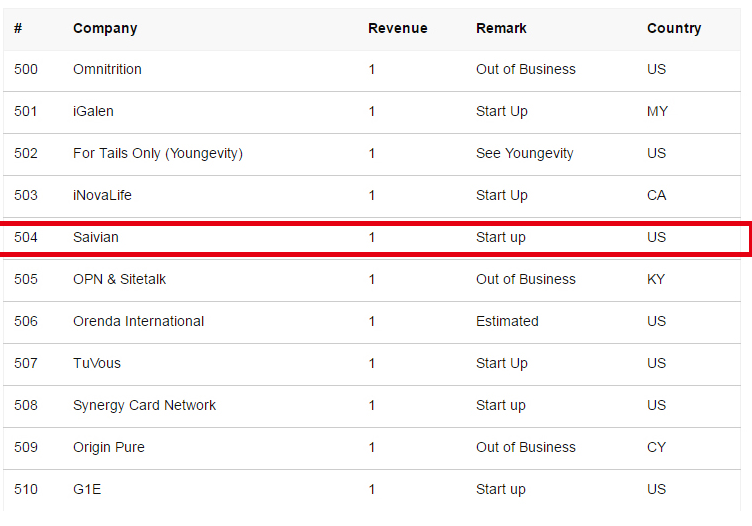This screenshot has height=526, width=752.
Task: Click the Country column header
Action: coord(674,28)
